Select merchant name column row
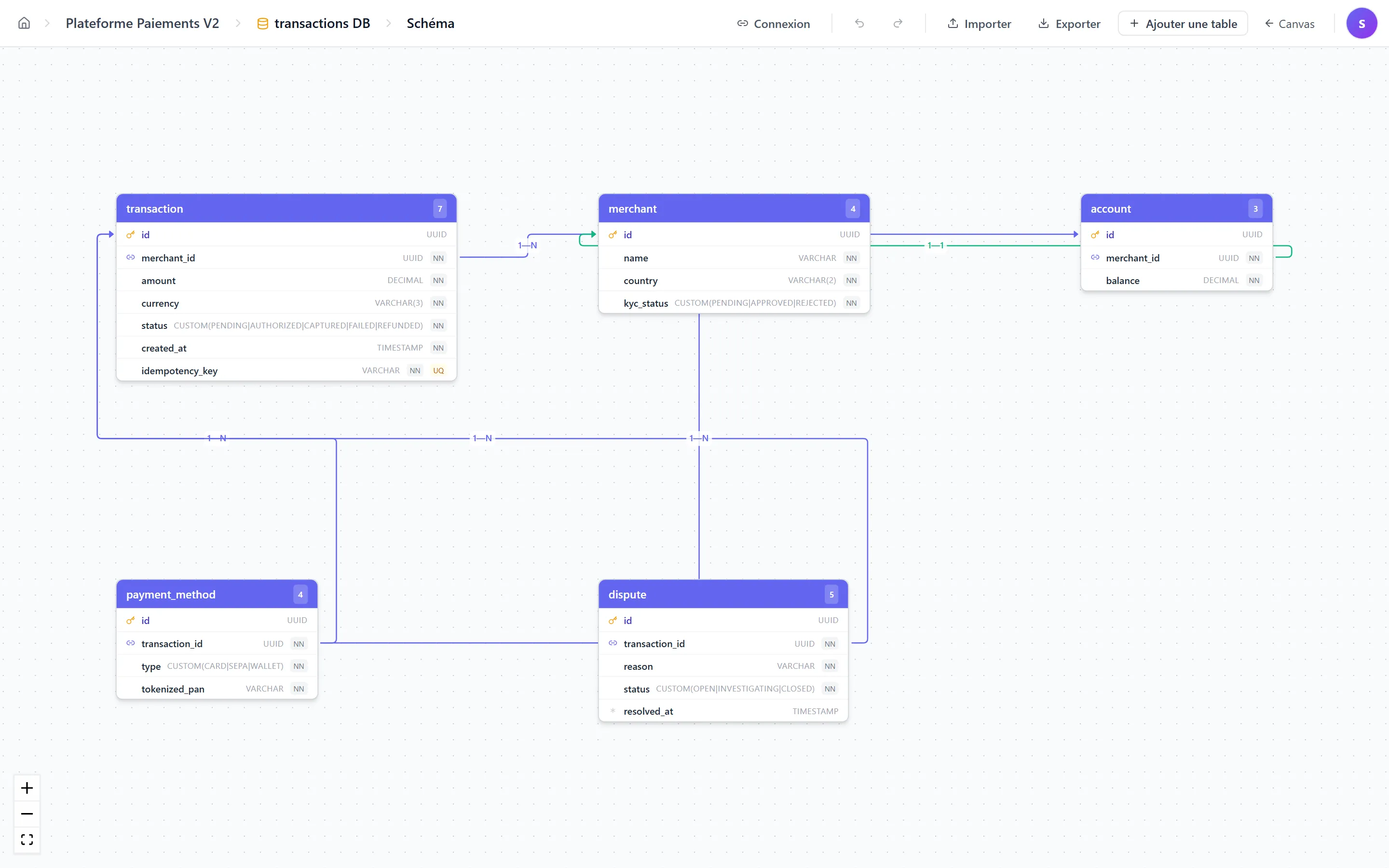The width and height of the screenshot is (1389, 868). point(734,258)
